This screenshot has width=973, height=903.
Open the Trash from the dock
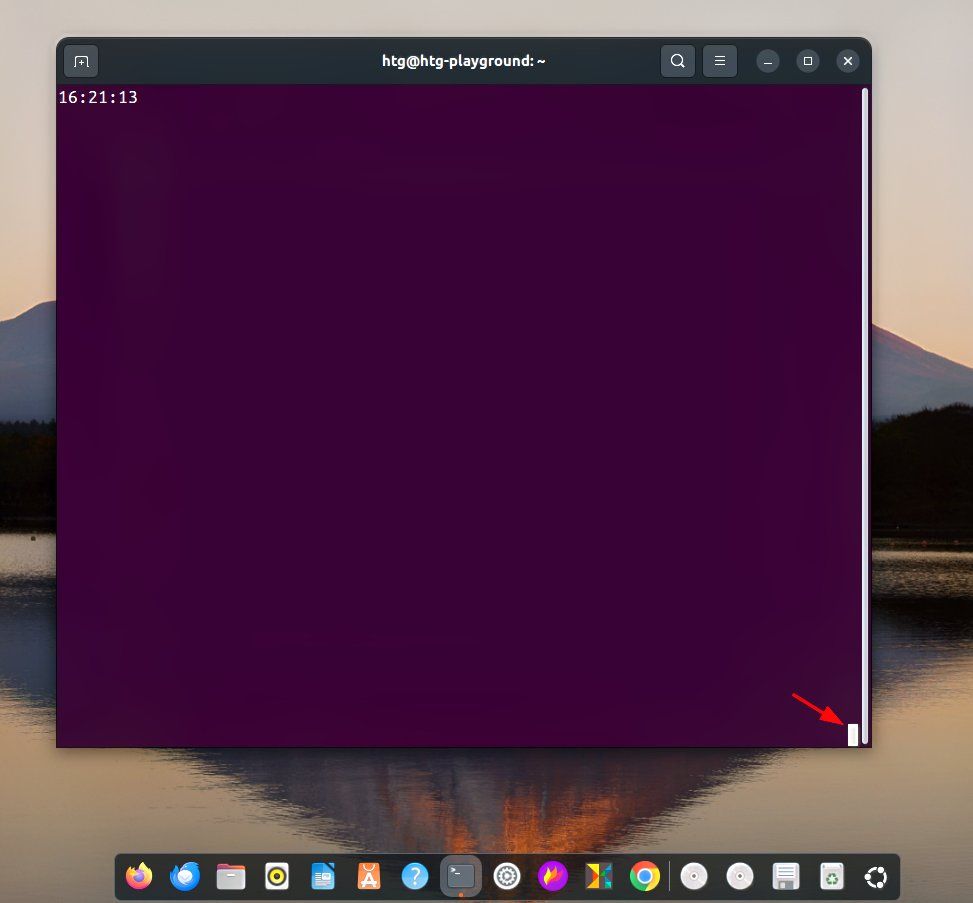pyautogui.click(x=832, y=876)
